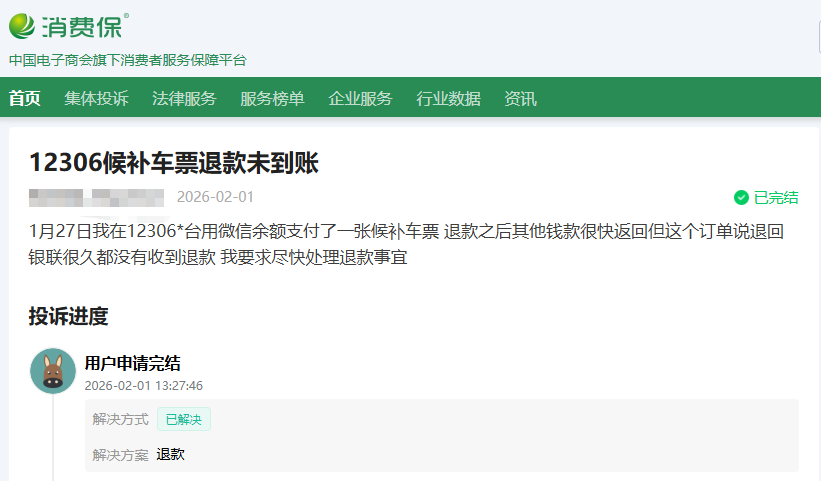Click the donkey user avatar in progress timeline
The image size is (821, 481).
click(53, 371)
